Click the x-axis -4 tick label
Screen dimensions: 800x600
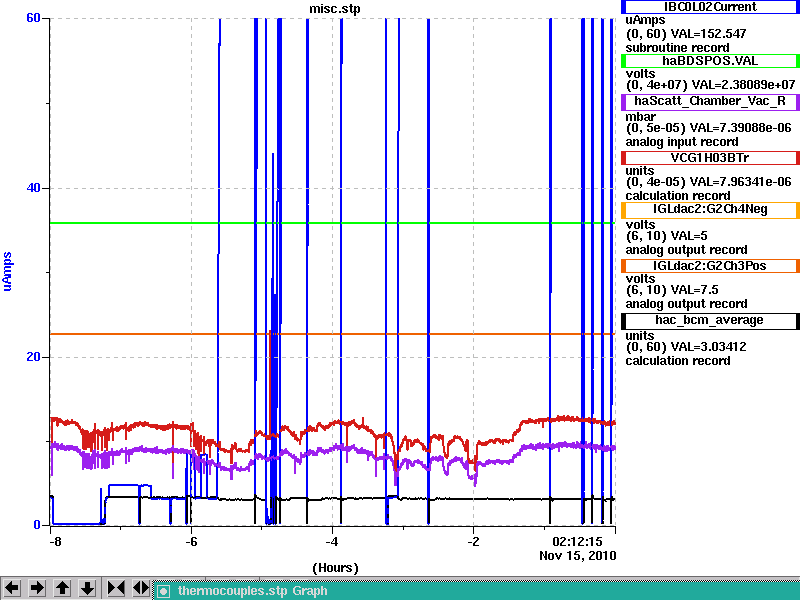pos(332,542)
